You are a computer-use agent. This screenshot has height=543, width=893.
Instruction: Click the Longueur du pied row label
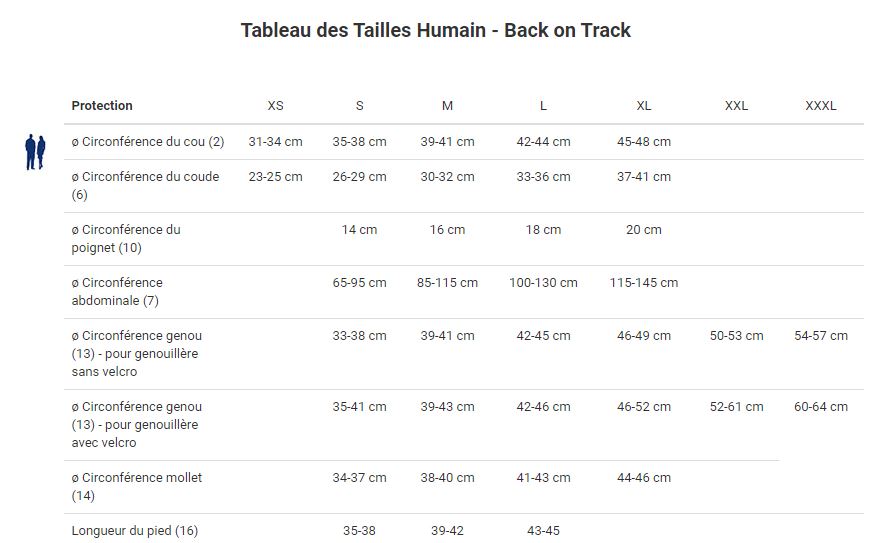(135, 531)
